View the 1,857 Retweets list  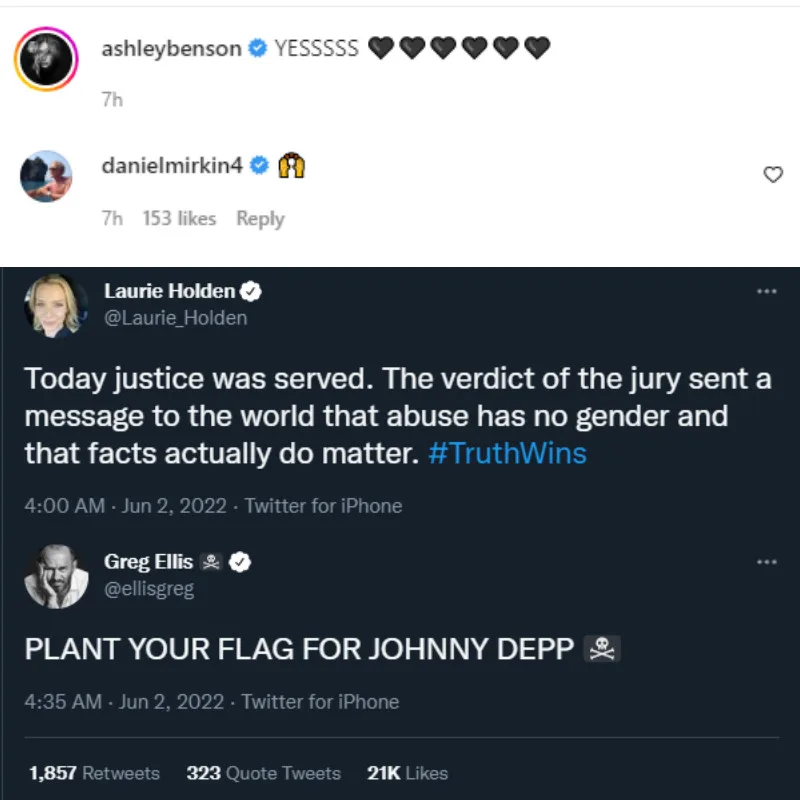point(94,773)
